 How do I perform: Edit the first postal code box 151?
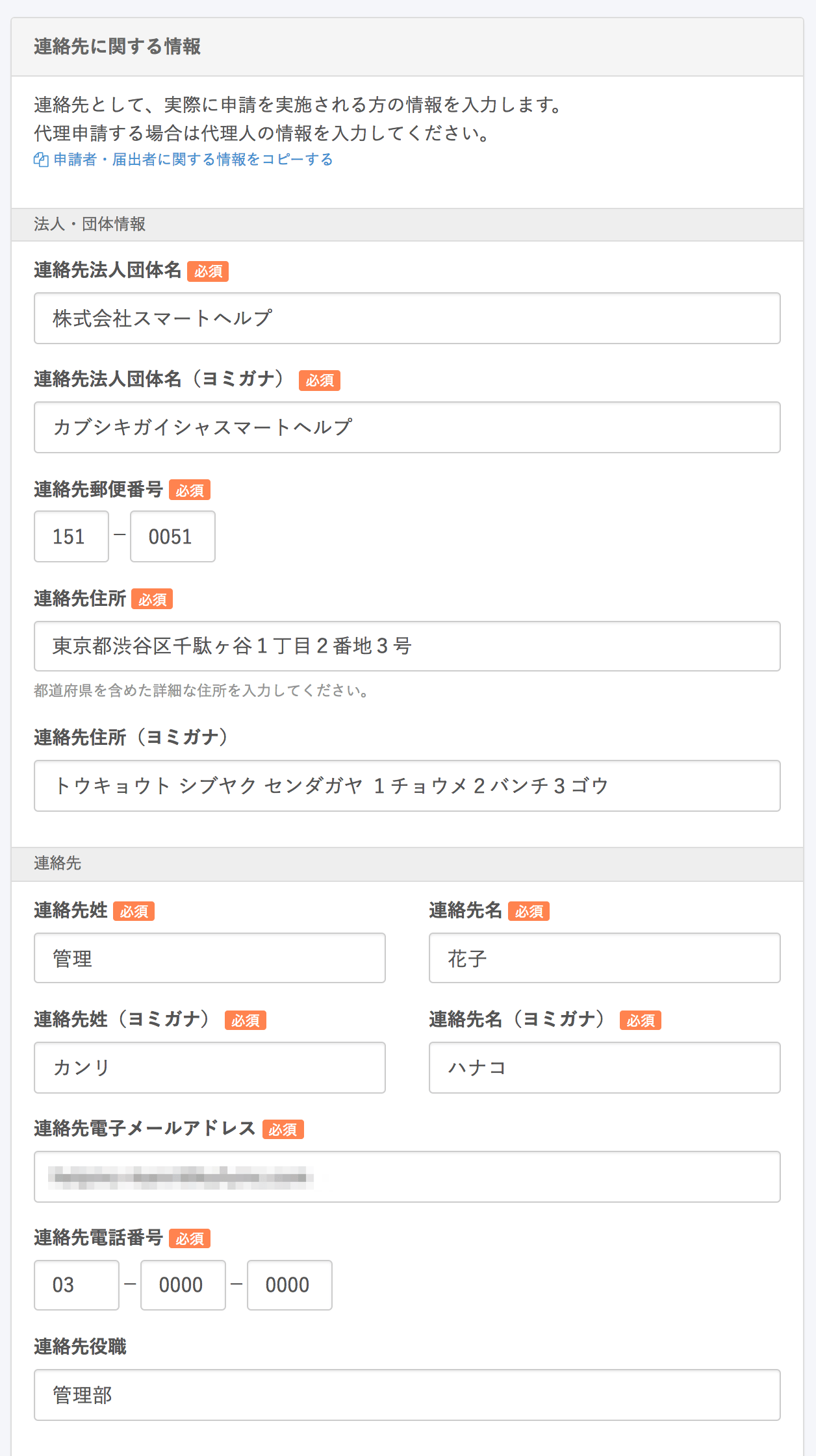71,536
